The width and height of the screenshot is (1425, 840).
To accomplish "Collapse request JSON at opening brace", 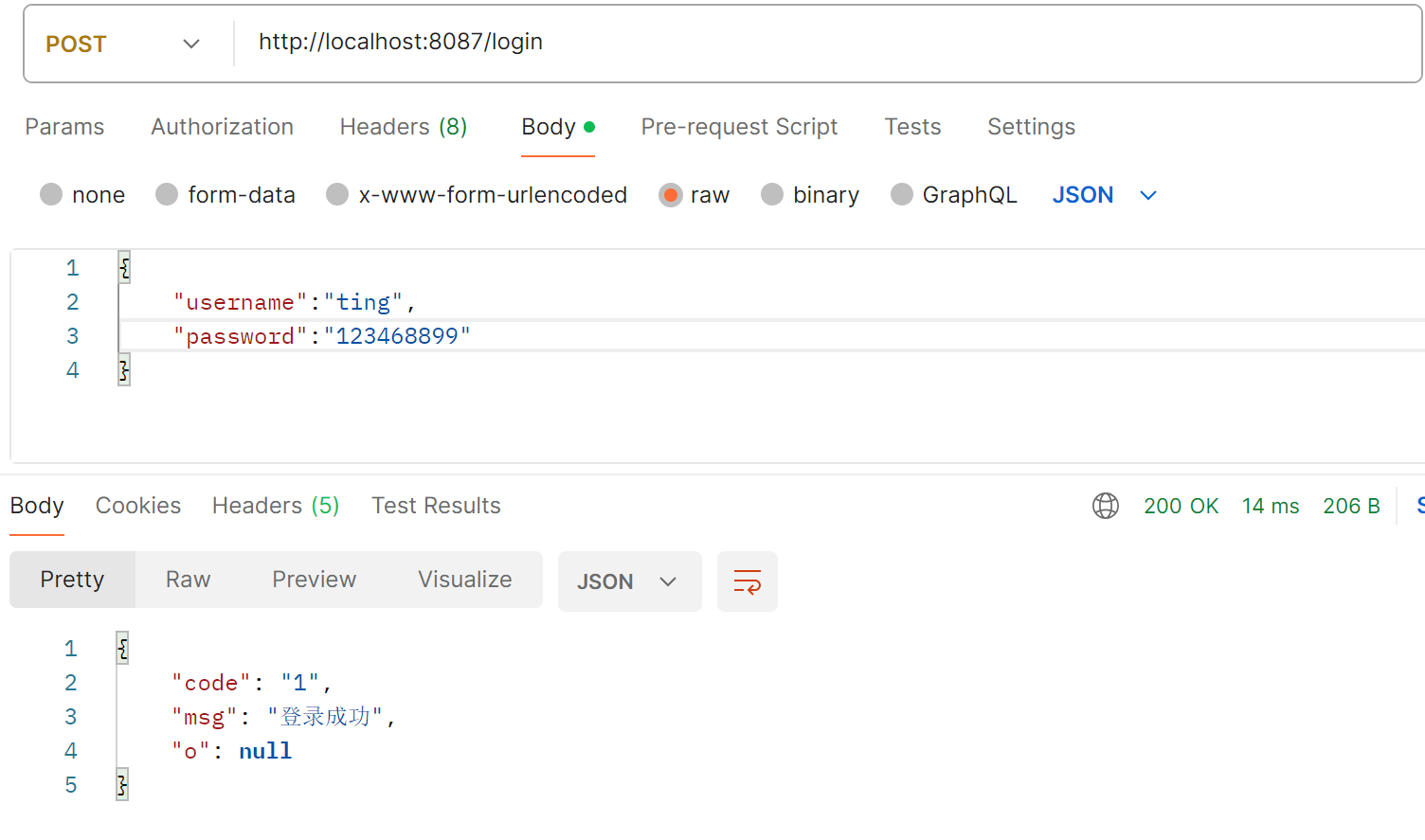I will point(124,268).
